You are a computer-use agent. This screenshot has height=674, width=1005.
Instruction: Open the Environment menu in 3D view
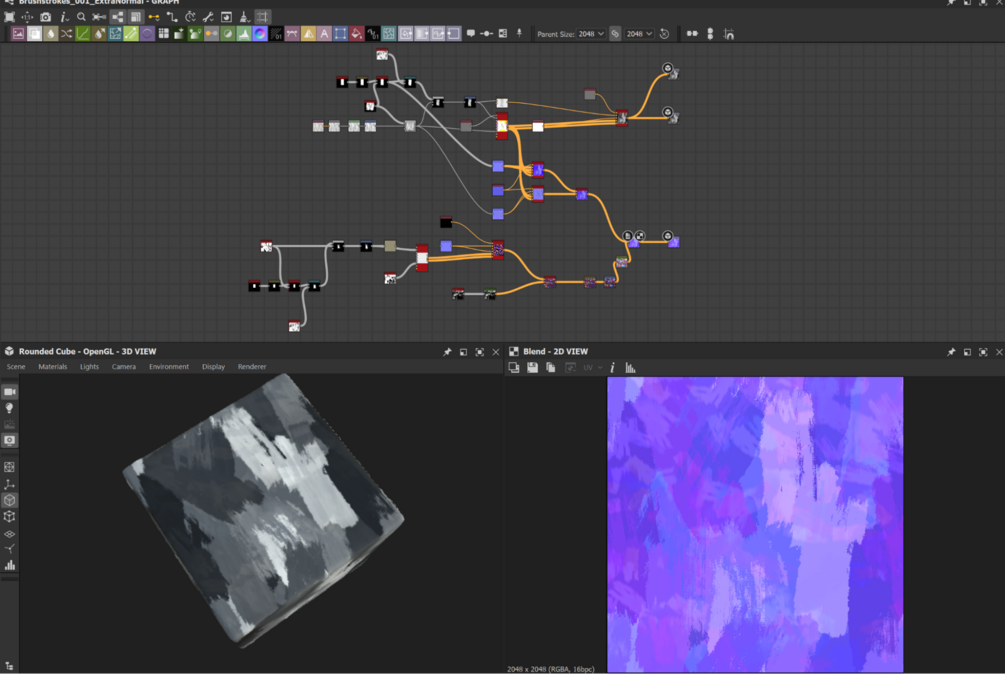[169, 366]
